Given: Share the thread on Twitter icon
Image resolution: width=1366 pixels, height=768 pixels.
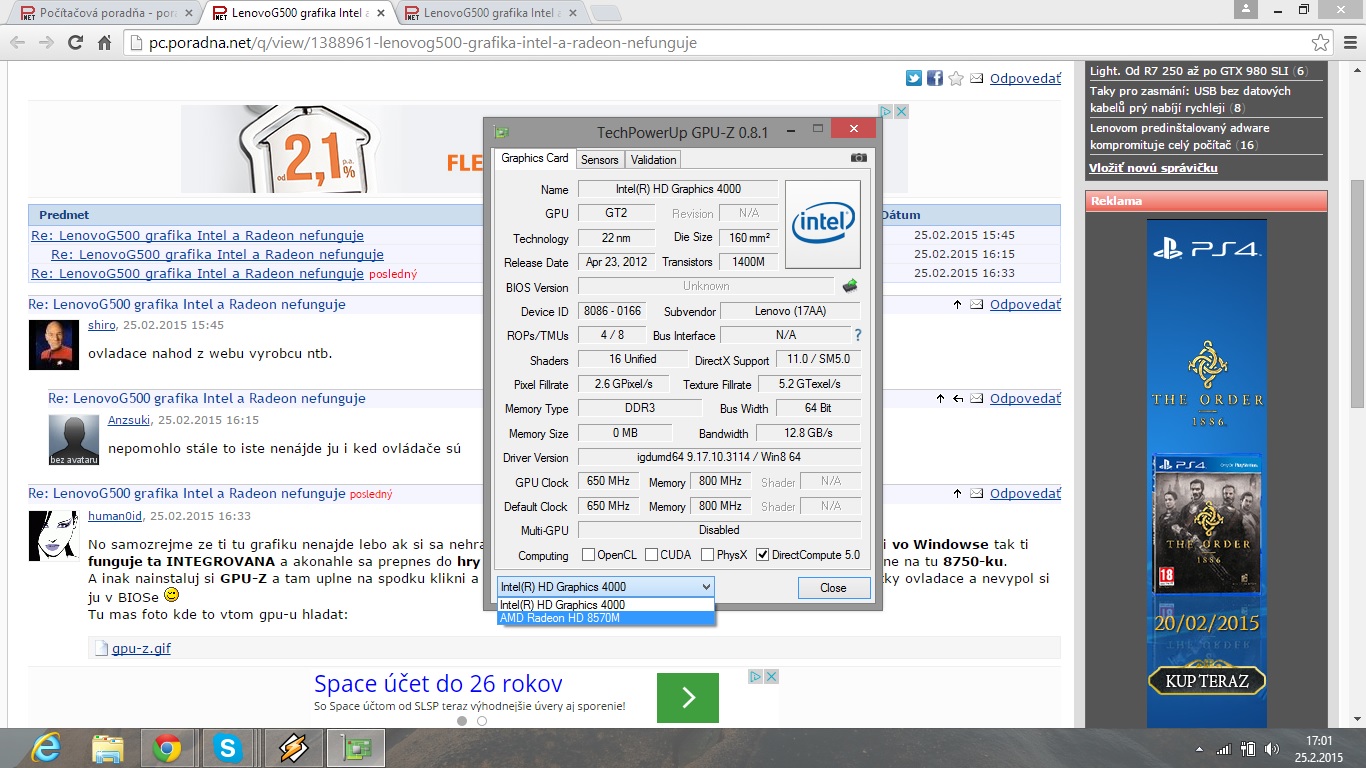Looking at the screenshot, I should pyautogui.click(x=914, y=78).
